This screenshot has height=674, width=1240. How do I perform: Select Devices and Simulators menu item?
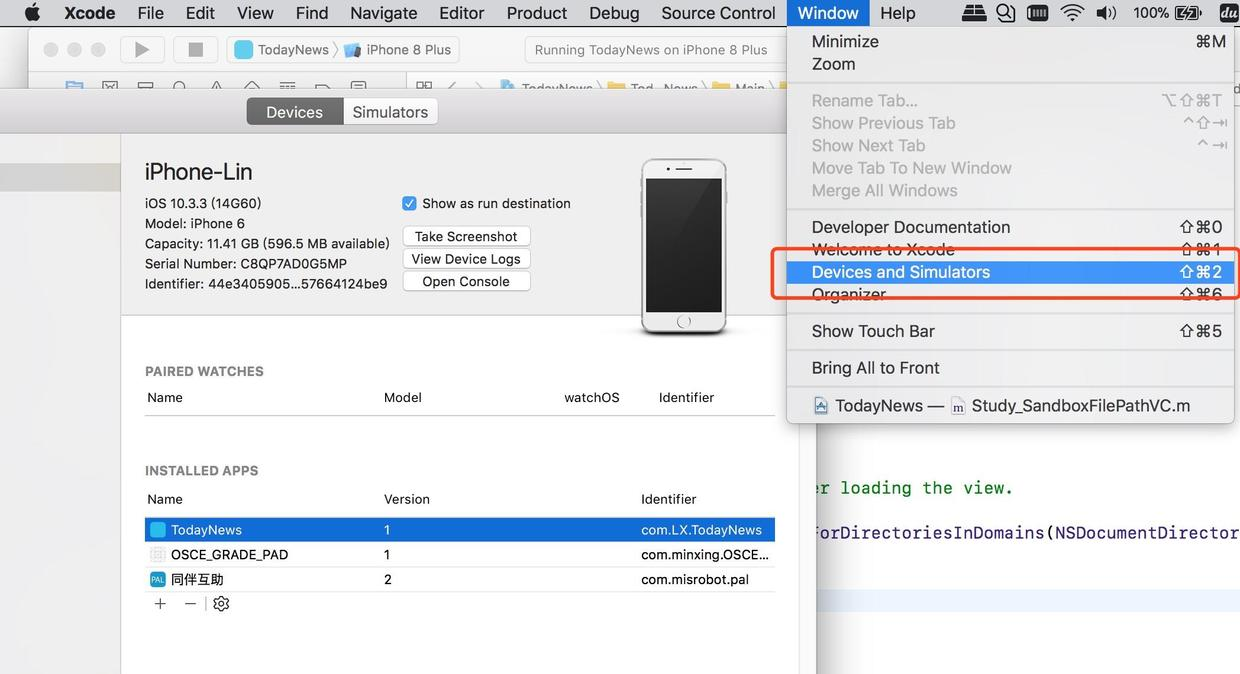coord(1010,272)
